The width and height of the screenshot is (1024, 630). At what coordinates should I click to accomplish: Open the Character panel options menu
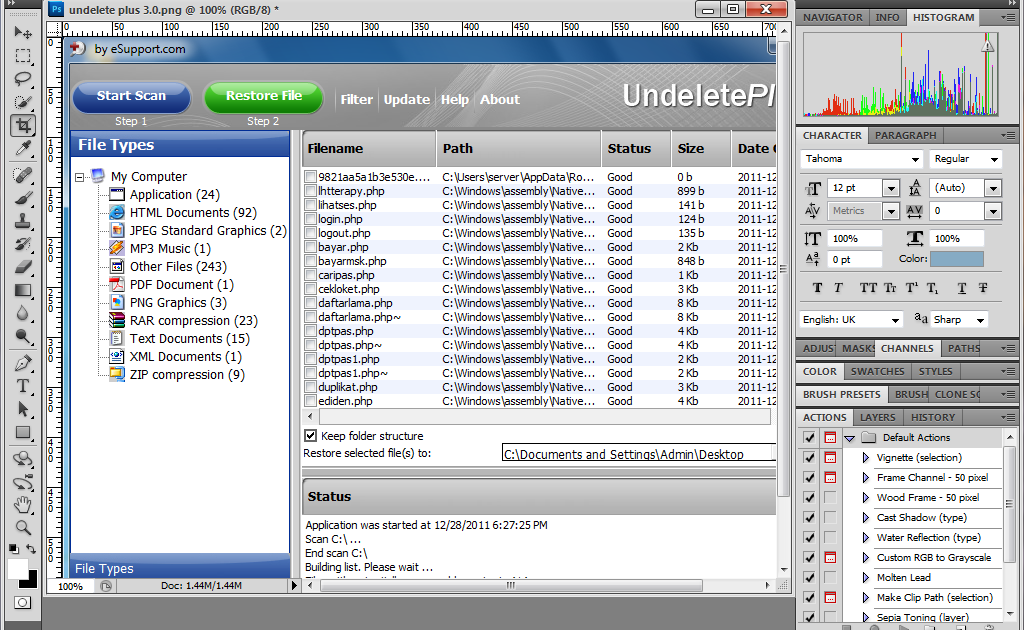tap(1008, 135)
